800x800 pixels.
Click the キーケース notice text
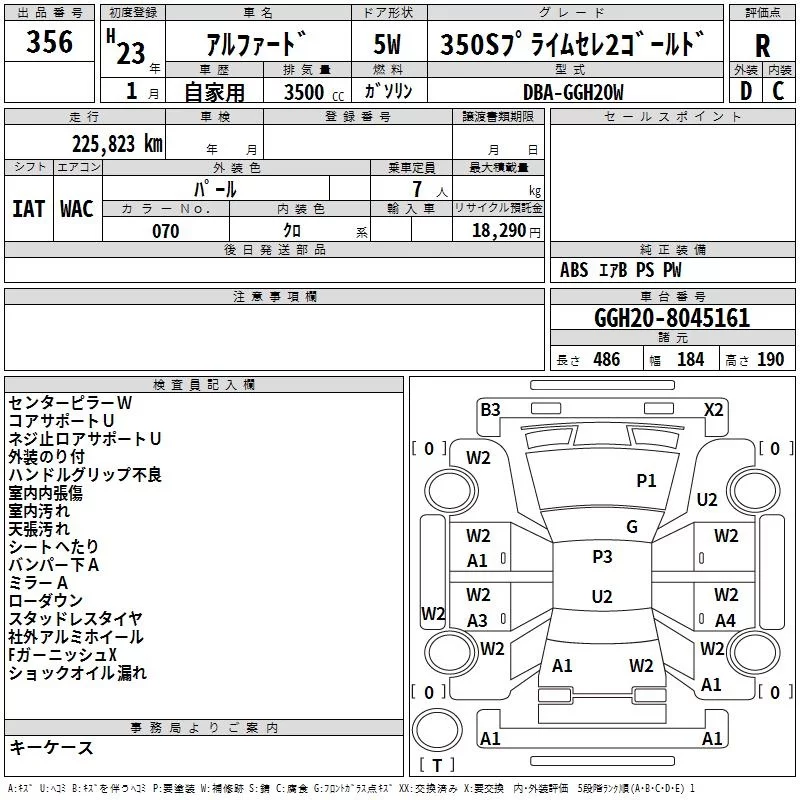[x=51, y=747]
